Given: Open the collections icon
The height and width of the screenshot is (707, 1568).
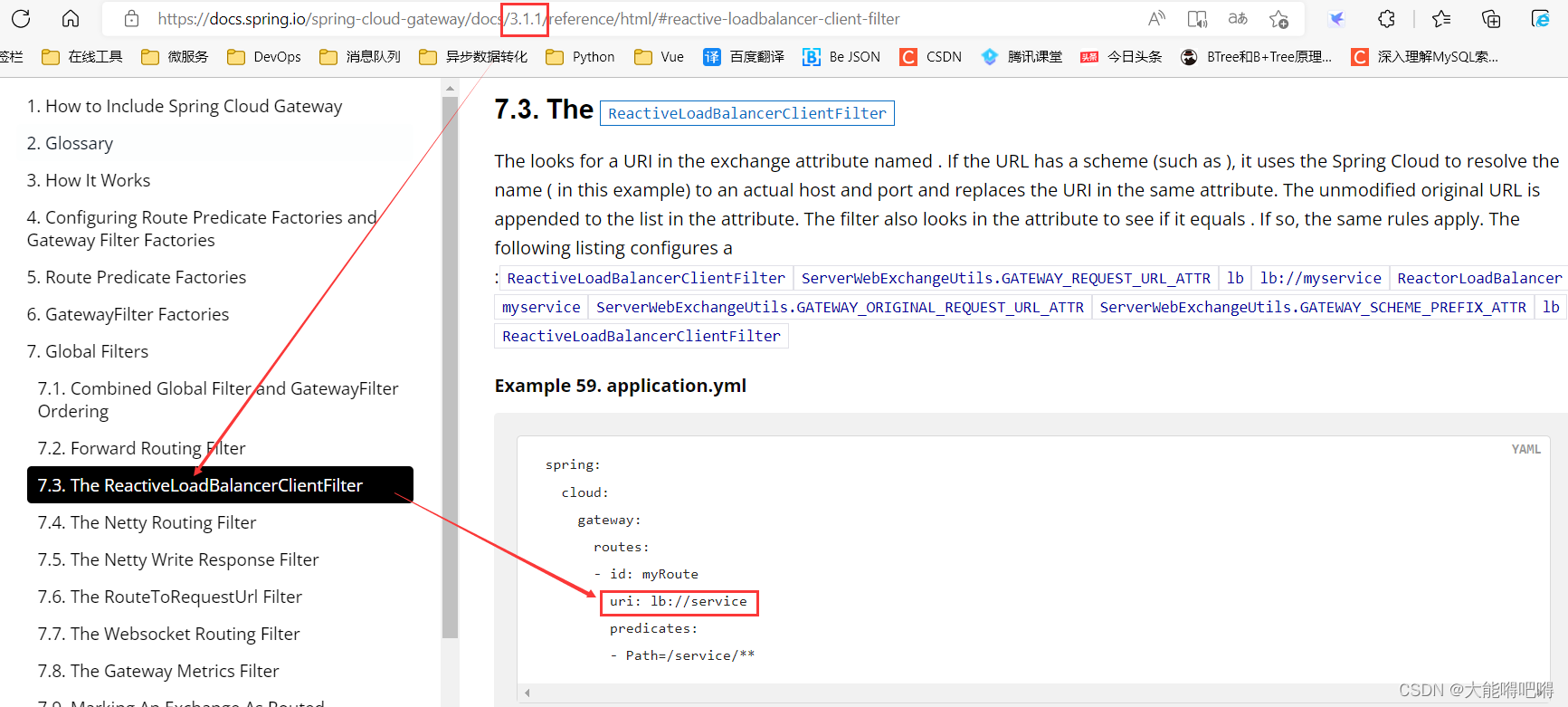Looking at the screenshot, I should pyautogui.click(x=1491, y=18).
